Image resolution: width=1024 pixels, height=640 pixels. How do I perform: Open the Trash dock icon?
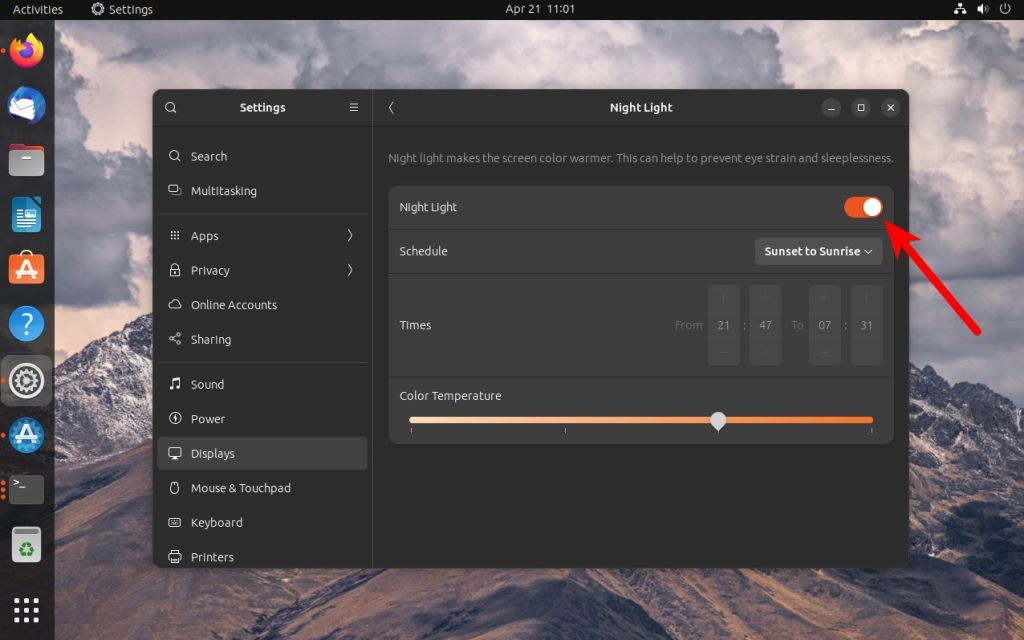(x=26, y=544)
